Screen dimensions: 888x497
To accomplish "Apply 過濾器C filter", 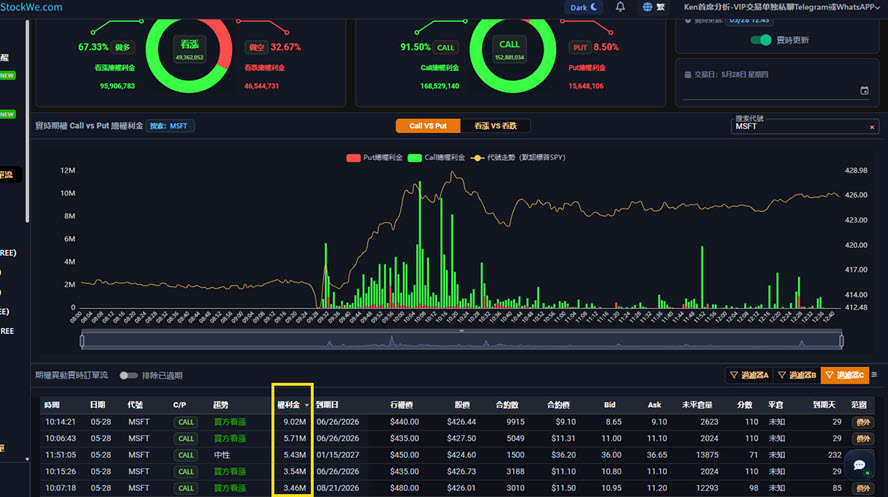I will click(844, 375).
